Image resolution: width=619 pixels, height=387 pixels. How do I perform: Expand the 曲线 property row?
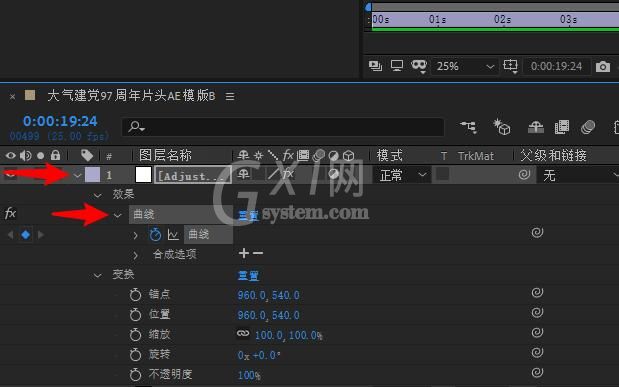[x=135, y=235]
